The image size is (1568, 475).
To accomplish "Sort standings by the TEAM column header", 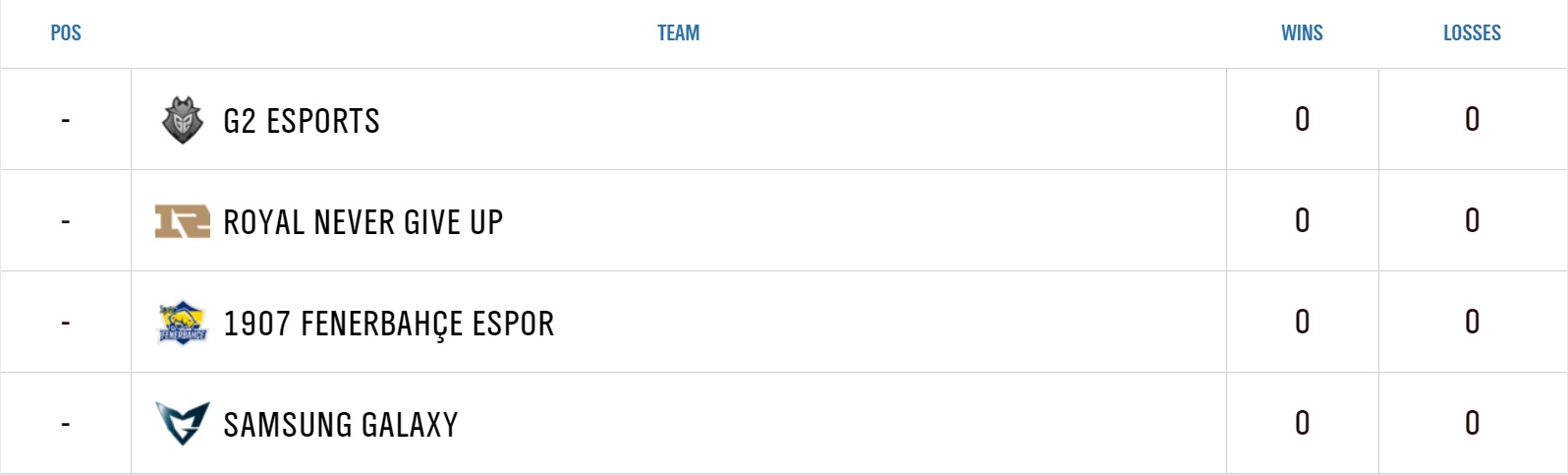I will coord(679,33).
